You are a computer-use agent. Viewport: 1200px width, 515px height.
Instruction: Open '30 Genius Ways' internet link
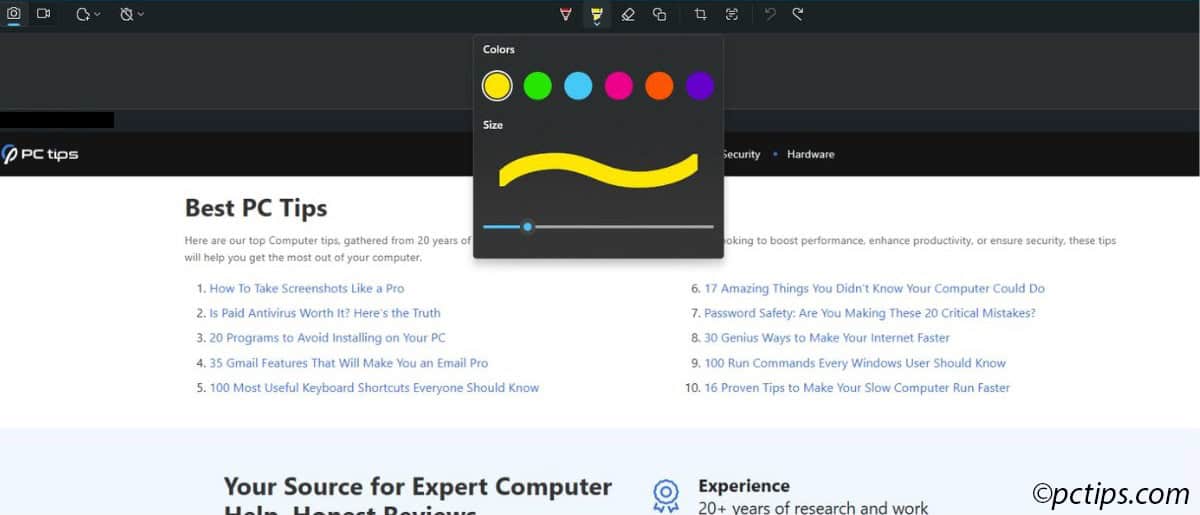point(827,338)
